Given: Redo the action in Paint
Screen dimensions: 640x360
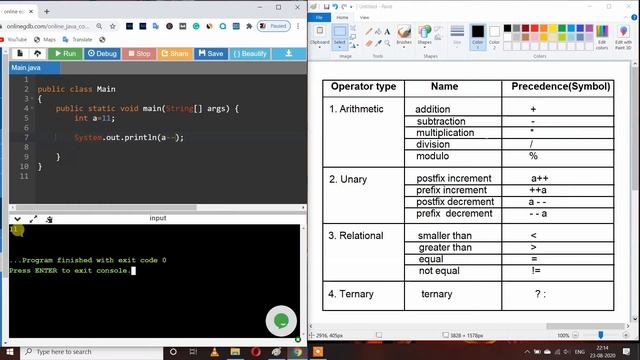Looking at the screenshot, I should pyautogui.click(x=344, y=7).
